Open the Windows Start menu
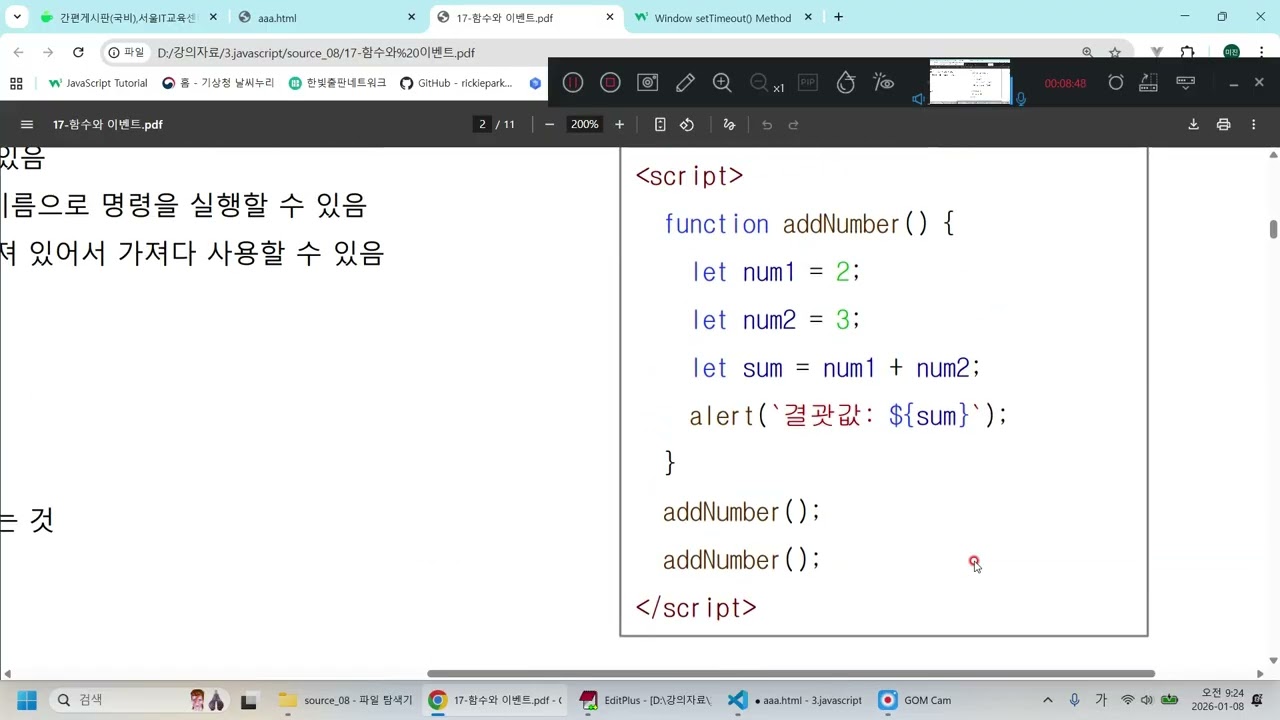Screen dimensions: 1280x720 coord(26,700)
